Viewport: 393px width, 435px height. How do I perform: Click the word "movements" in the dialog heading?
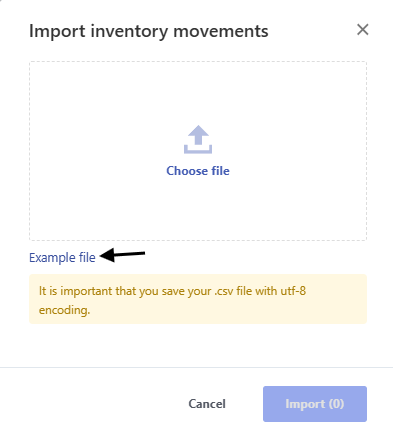(x=221, y=31)
